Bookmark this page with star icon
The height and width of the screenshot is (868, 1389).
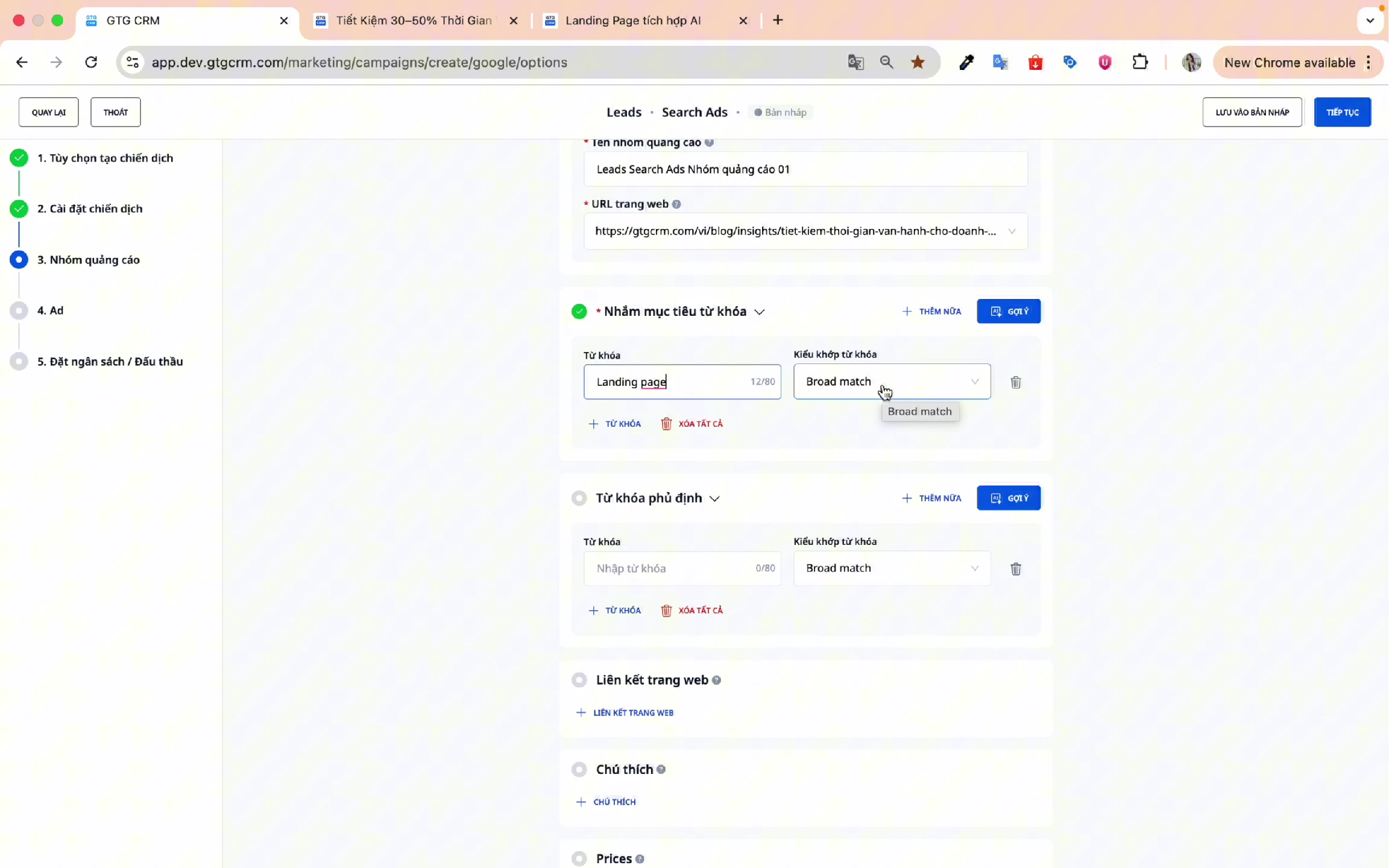918,62
